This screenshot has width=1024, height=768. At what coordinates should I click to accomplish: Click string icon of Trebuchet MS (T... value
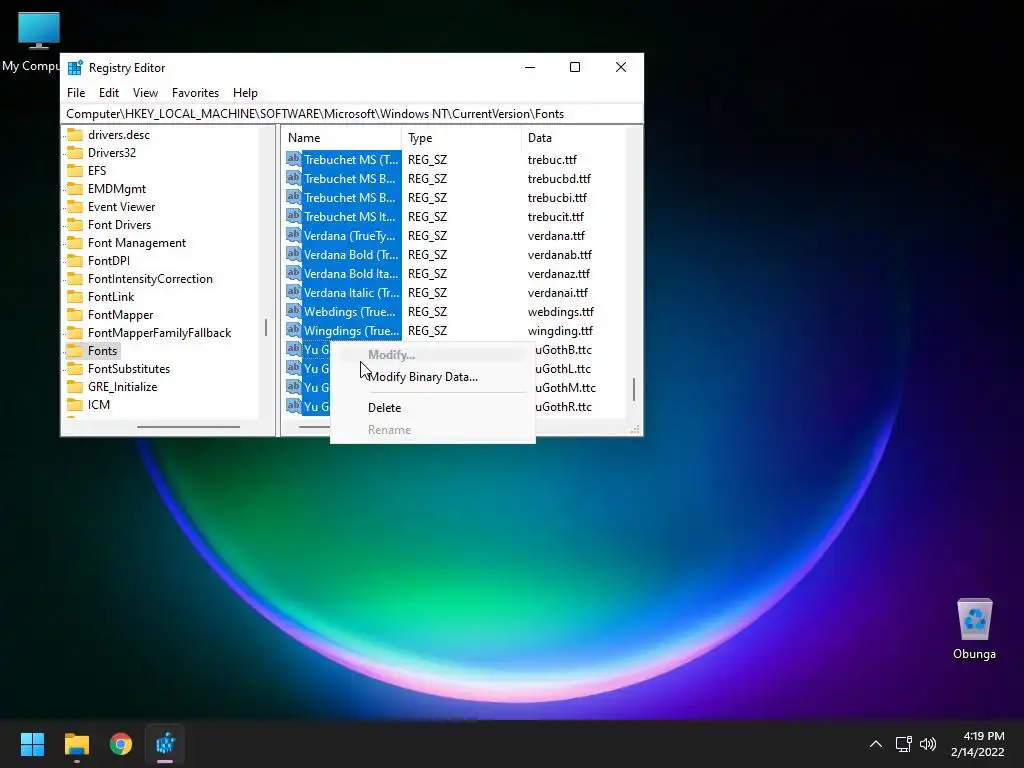tap(293, 159)
